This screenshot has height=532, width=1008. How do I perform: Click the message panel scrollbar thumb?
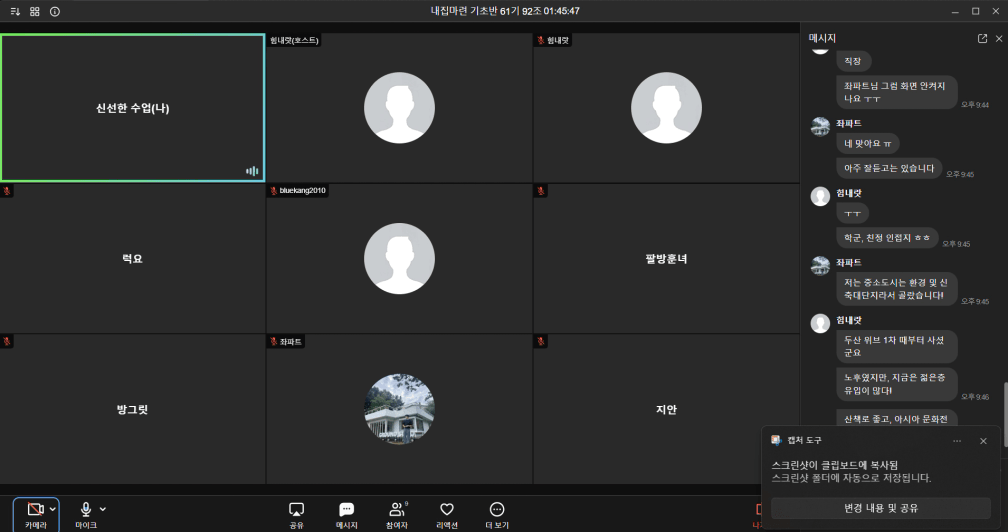tap(1005, 414)
